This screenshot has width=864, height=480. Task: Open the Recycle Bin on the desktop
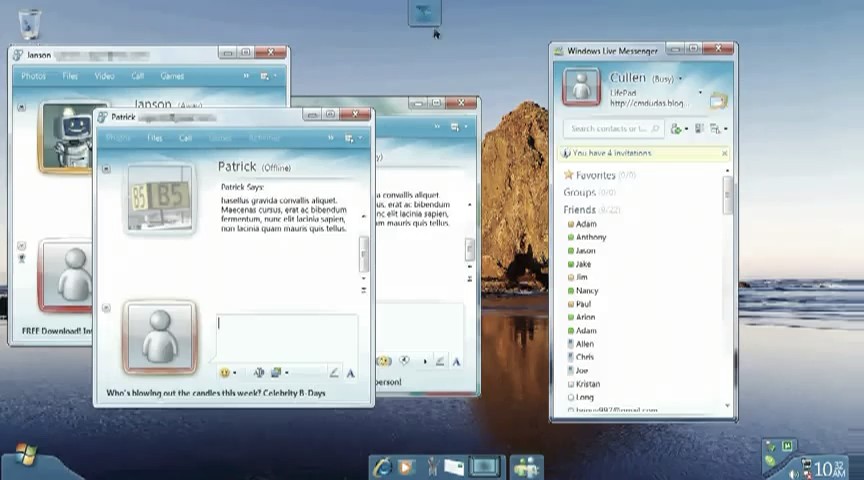pos(29,24)
